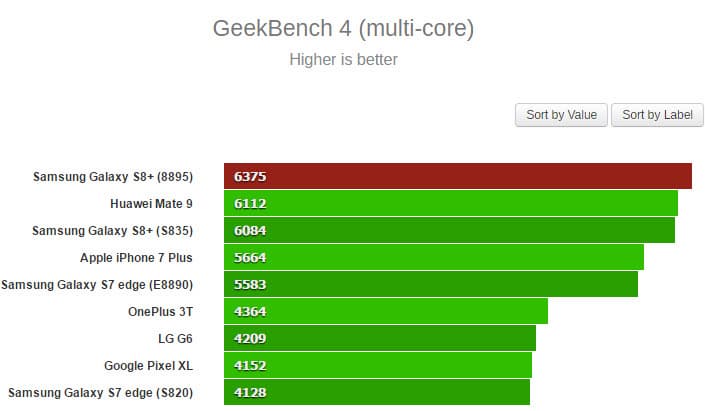Click the LG G6 bar
Image resolution: width=705 pixels, height=411 pixels.
click(380, 338)
